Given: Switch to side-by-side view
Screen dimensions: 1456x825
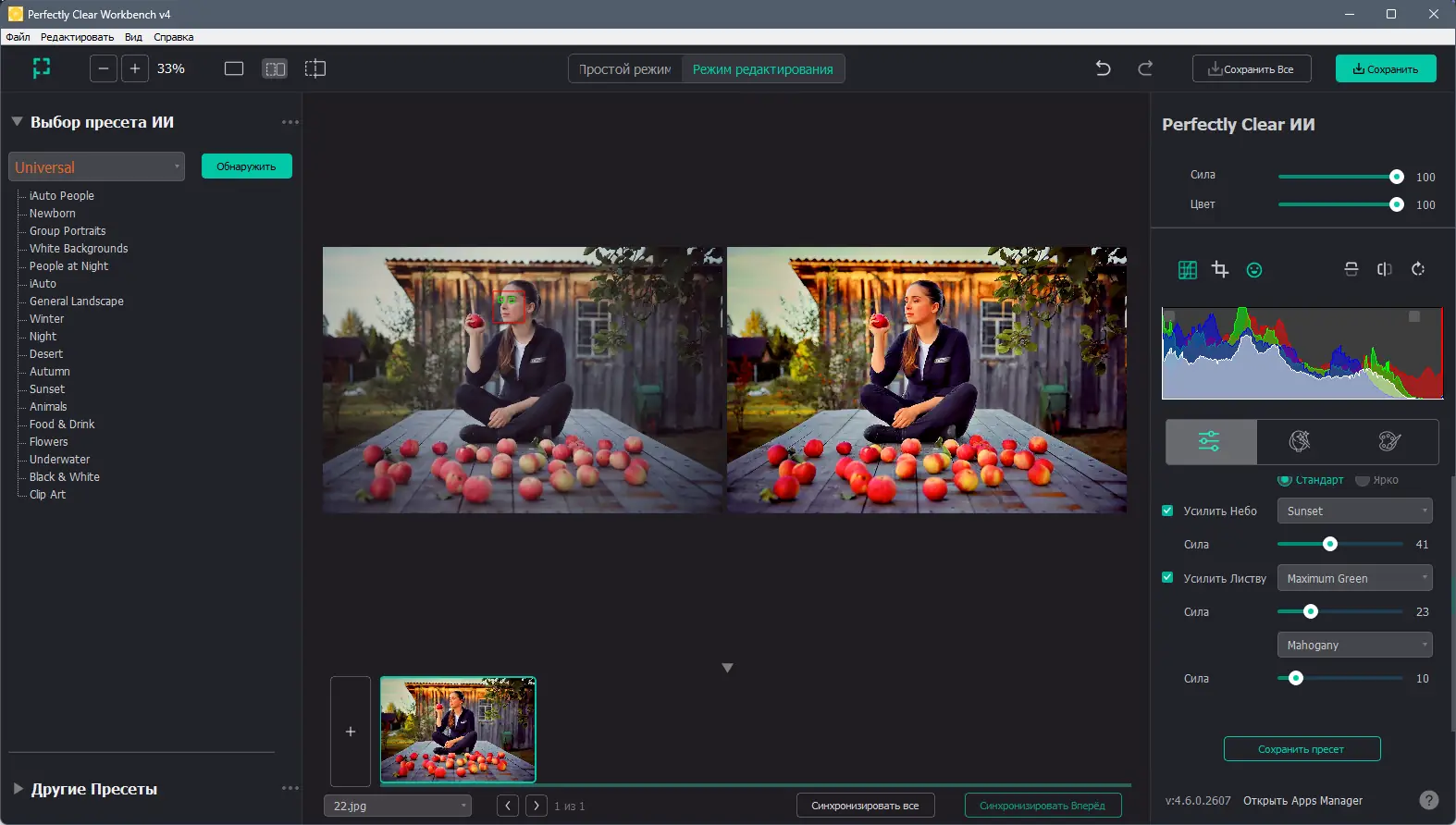Looking at the screenshot, I should (x=275, y=68).
